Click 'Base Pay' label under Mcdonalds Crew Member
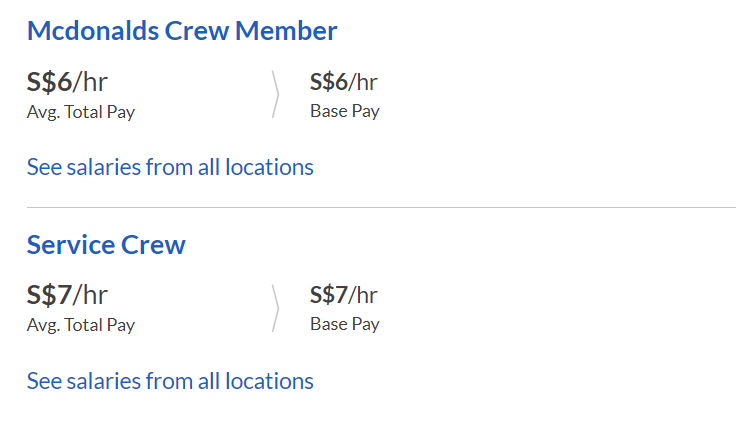736x421 pixels. pyautogui.click(x=344, y=111)
